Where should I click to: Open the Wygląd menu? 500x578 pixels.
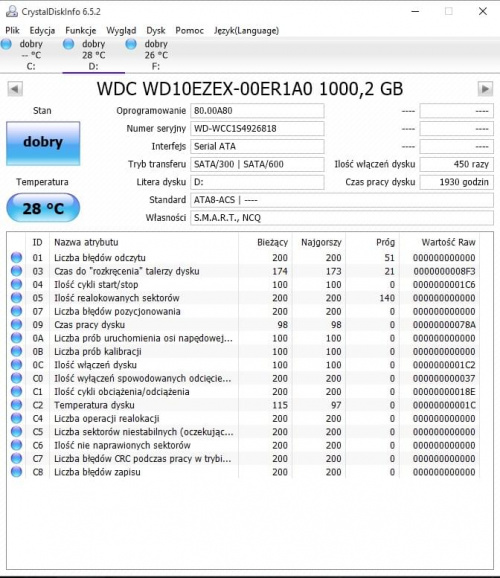click(121, 31)
